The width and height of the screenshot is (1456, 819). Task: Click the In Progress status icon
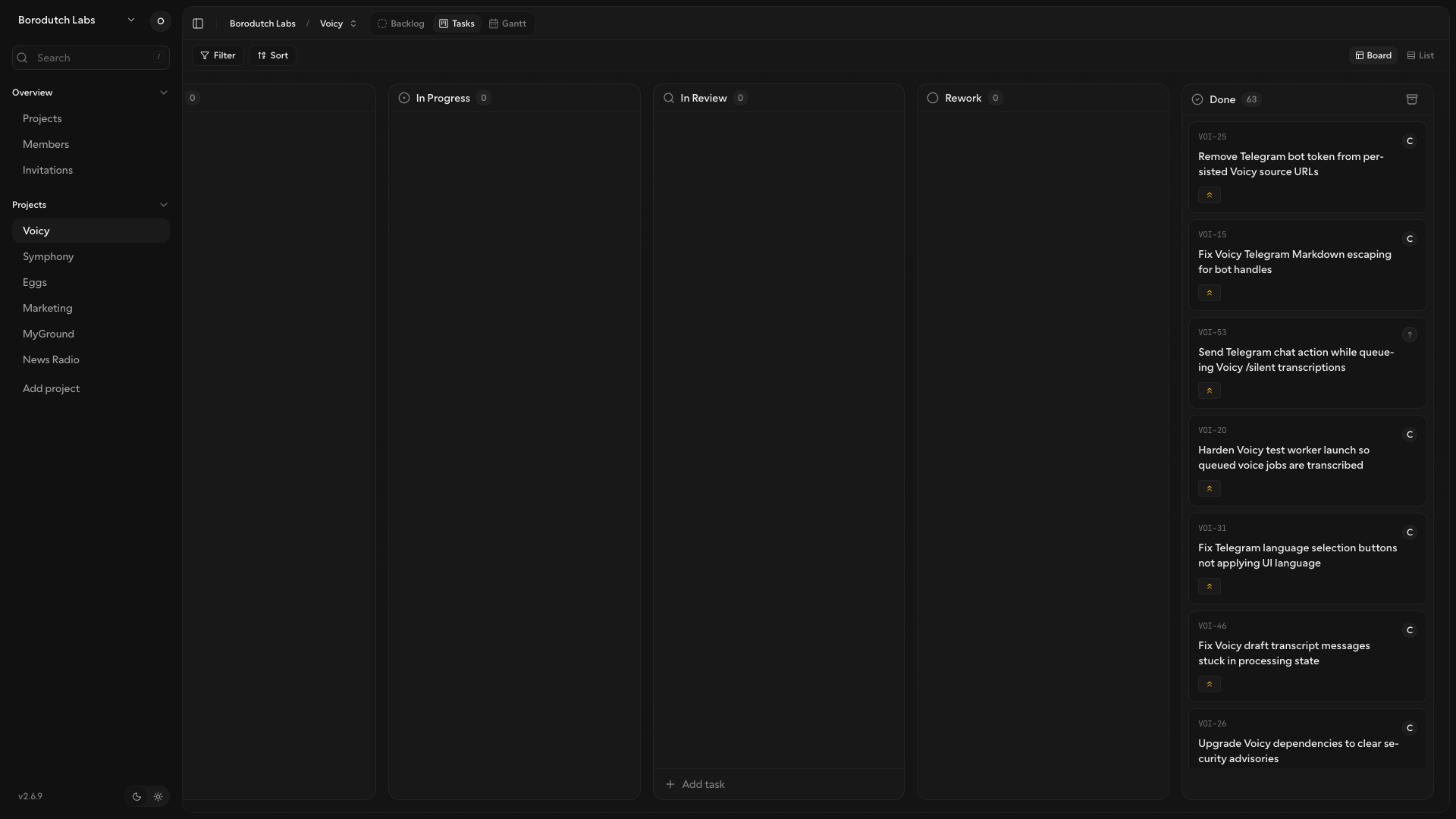tap(404, 98)
